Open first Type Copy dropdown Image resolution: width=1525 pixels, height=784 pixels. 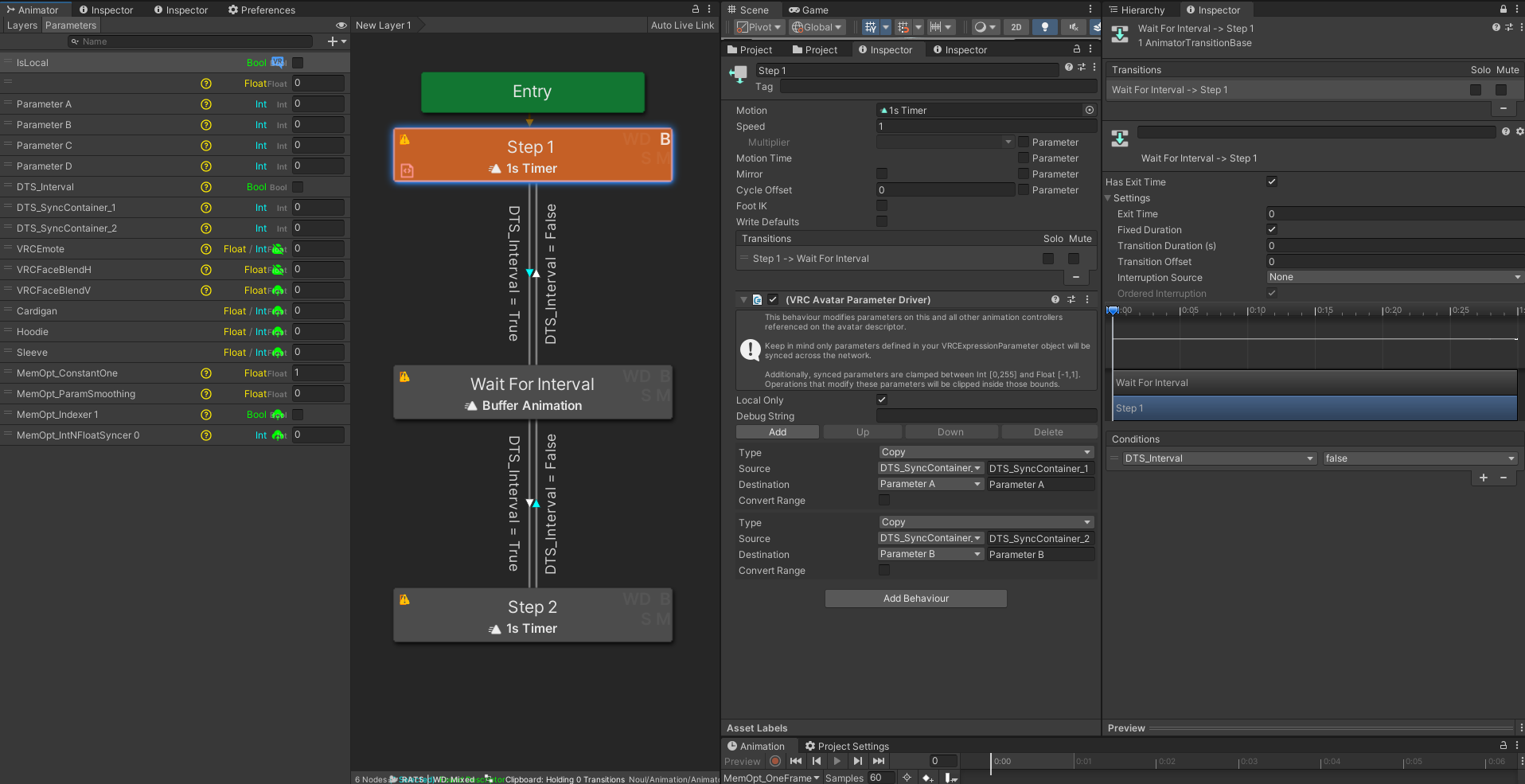pos(986,452)
